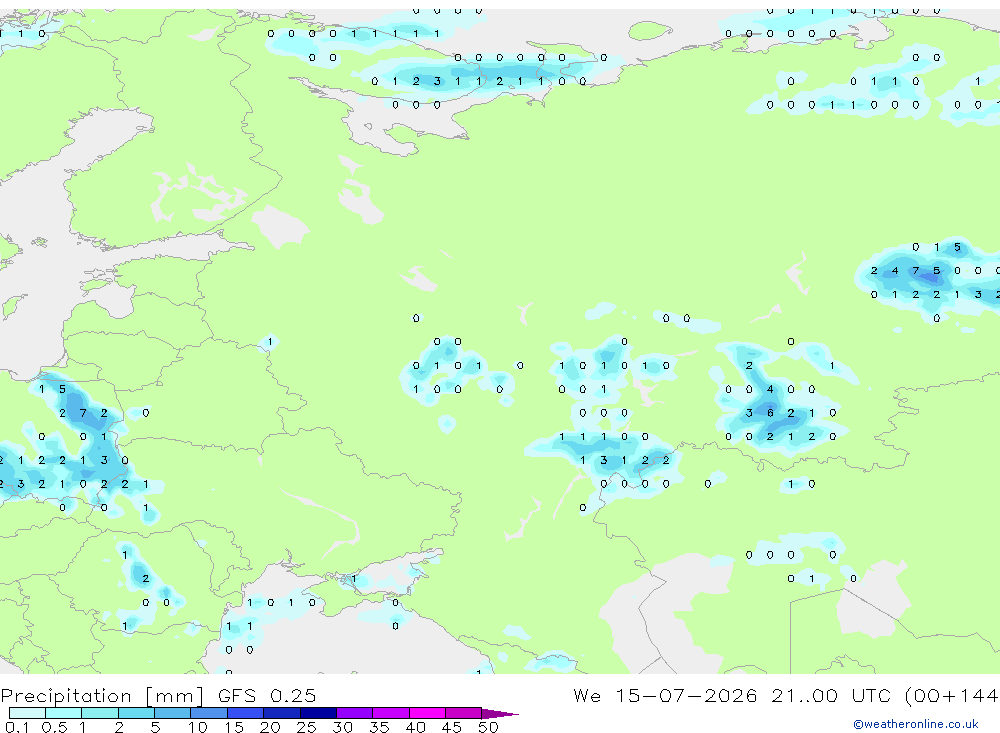Pick the 15–20 mm legend swatch
The width and height of the screenshot is (1000, 733).
[246, 713]
